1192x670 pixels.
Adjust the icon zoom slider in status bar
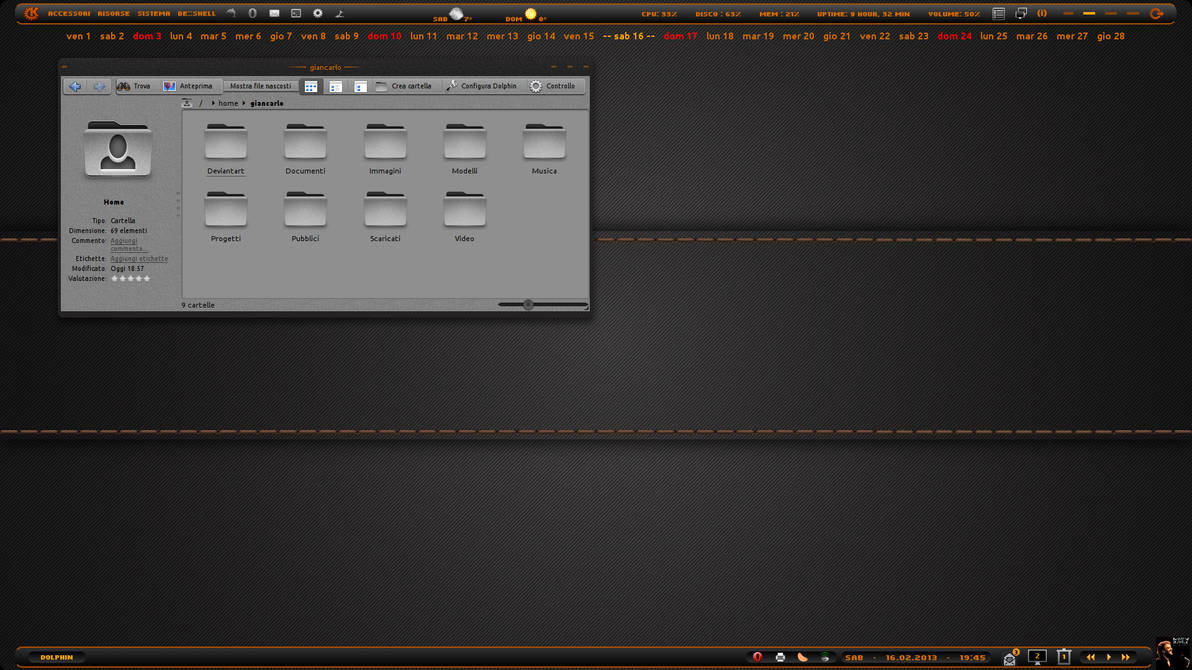click(542, 305)
